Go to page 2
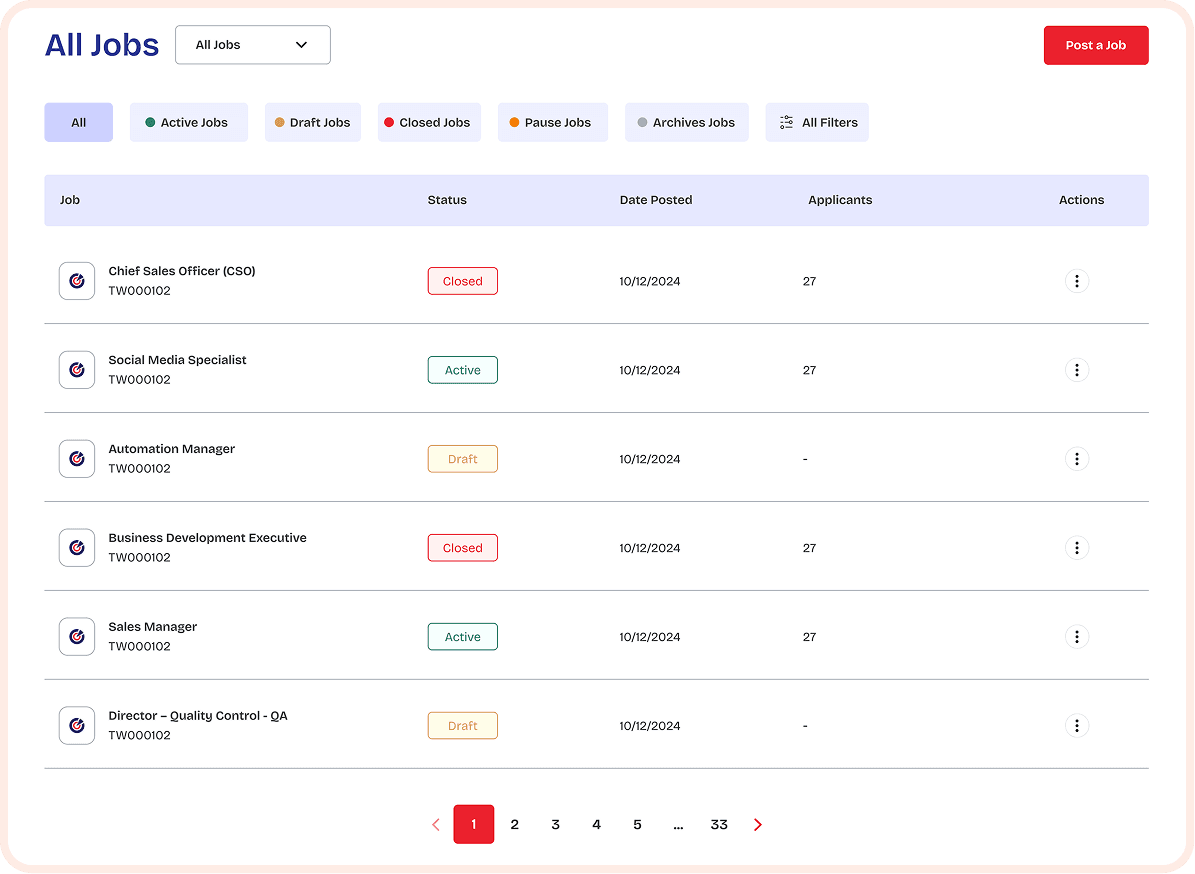 pyautogui.click(x=514, y=824)
